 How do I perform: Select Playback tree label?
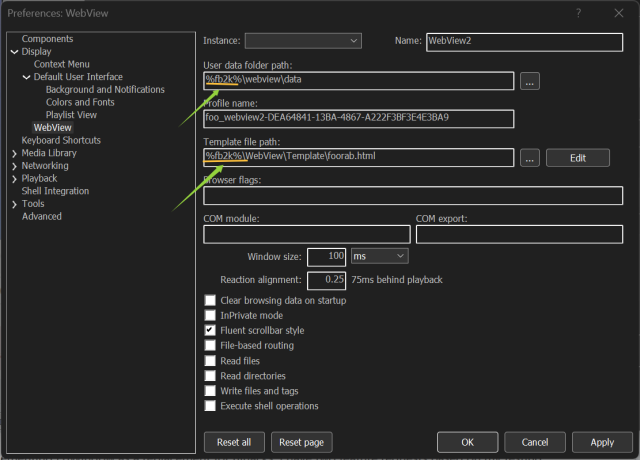[x=39, y=178]
